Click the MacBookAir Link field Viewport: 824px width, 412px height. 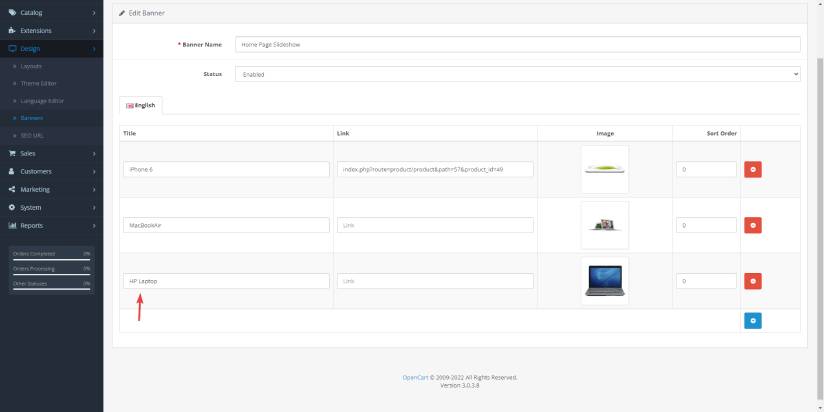435,226
